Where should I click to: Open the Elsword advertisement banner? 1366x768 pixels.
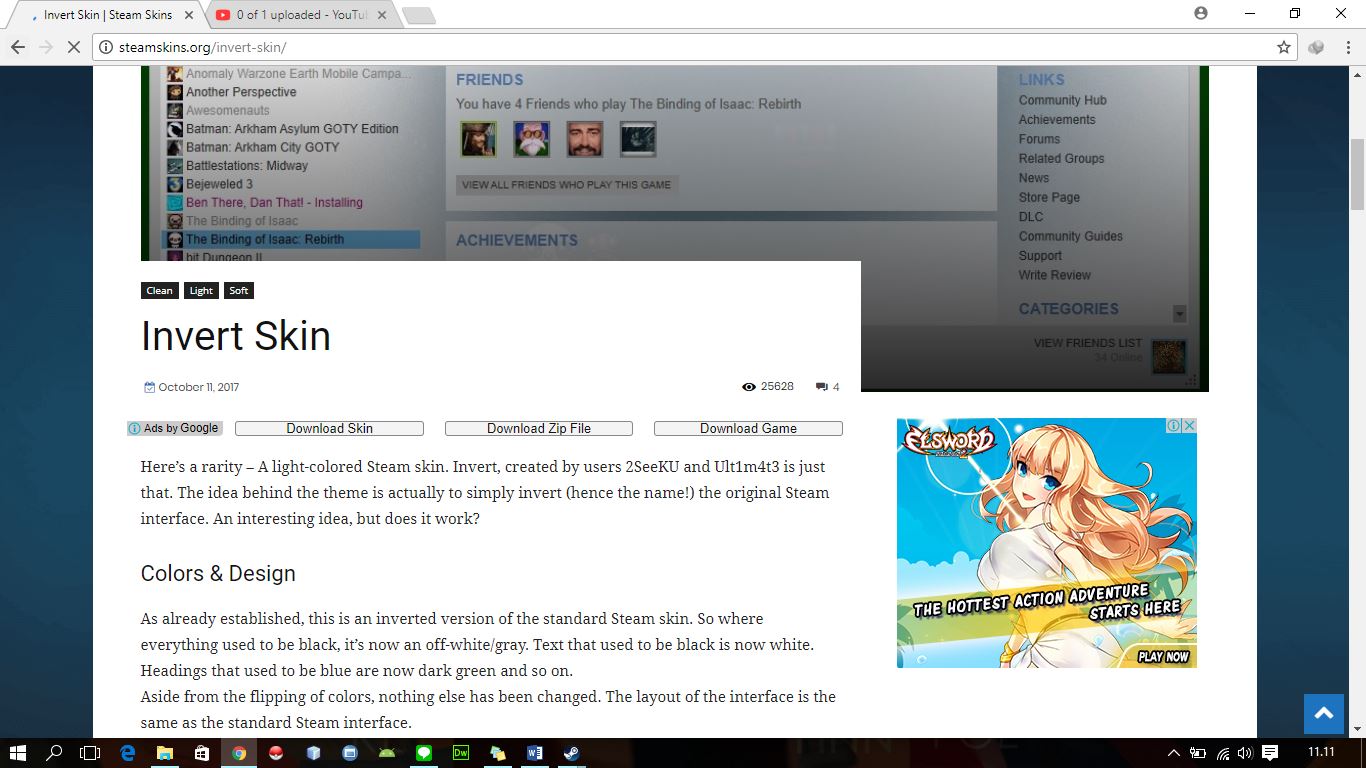click(1047, 543)
